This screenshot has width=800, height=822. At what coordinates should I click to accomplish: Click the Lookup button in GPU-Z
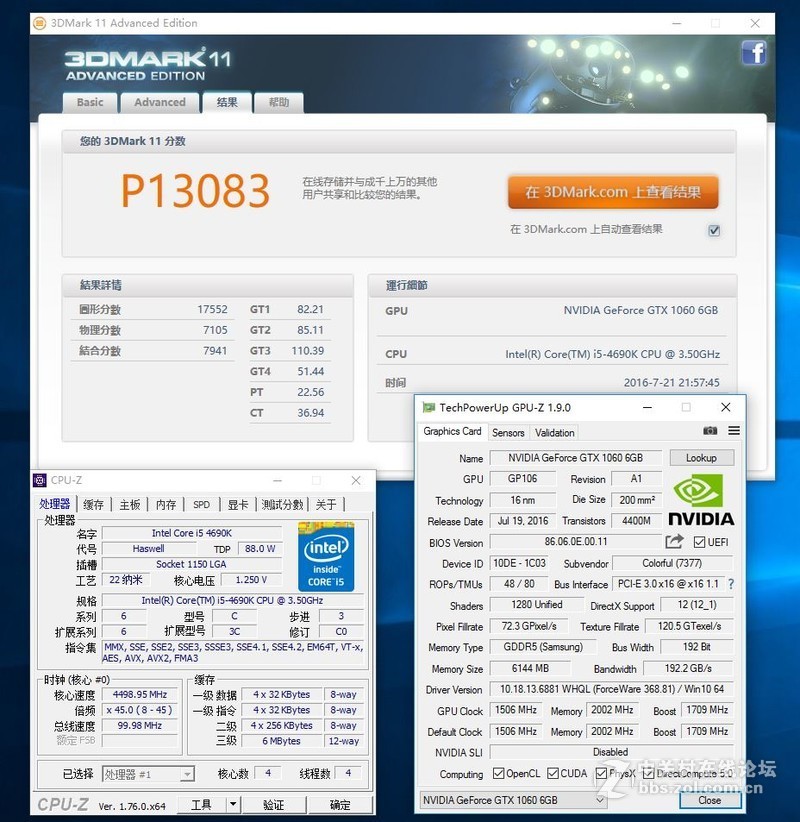[x=701, y=457]
